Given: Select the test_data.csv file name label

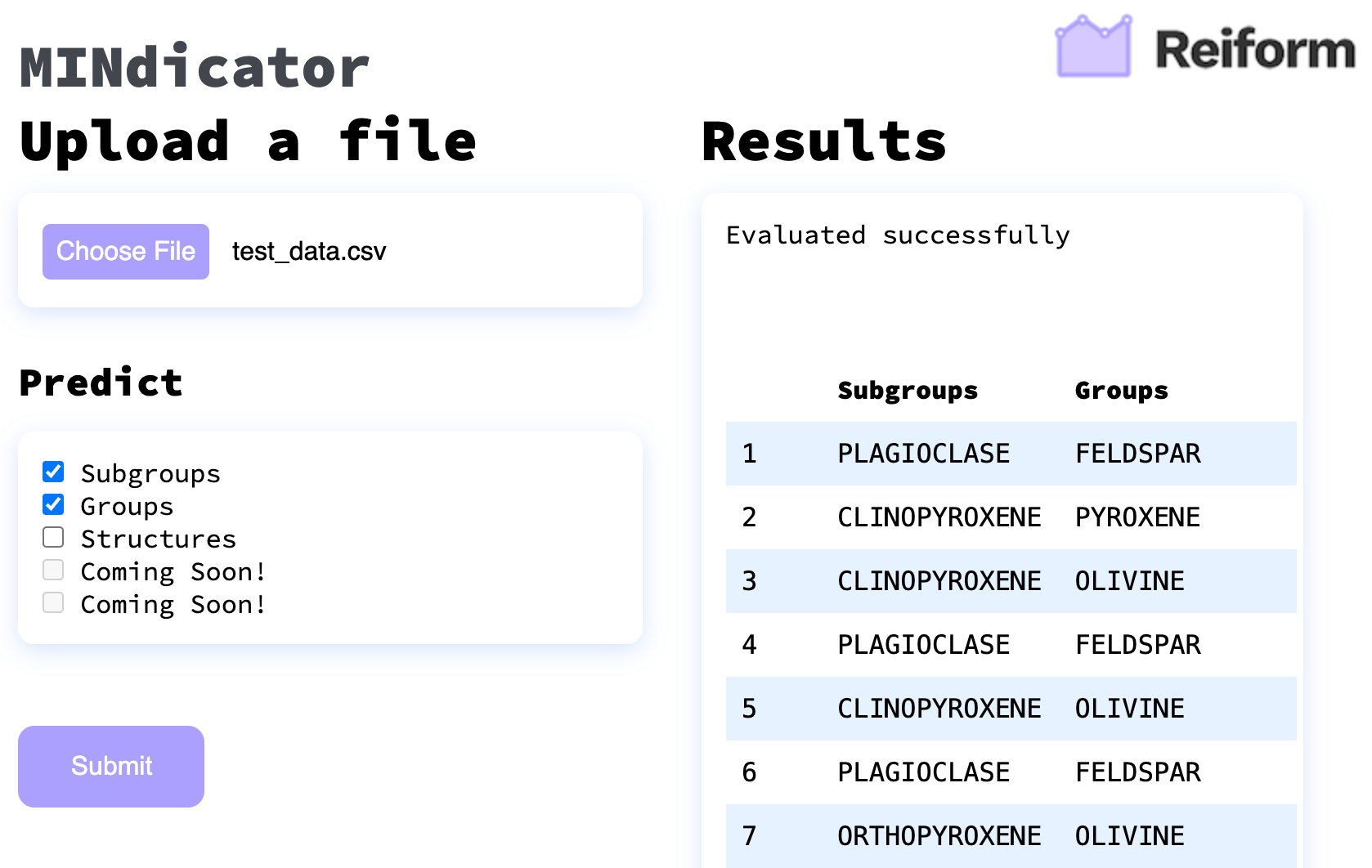Looking at the screenshot, I should tap(309, 252).
